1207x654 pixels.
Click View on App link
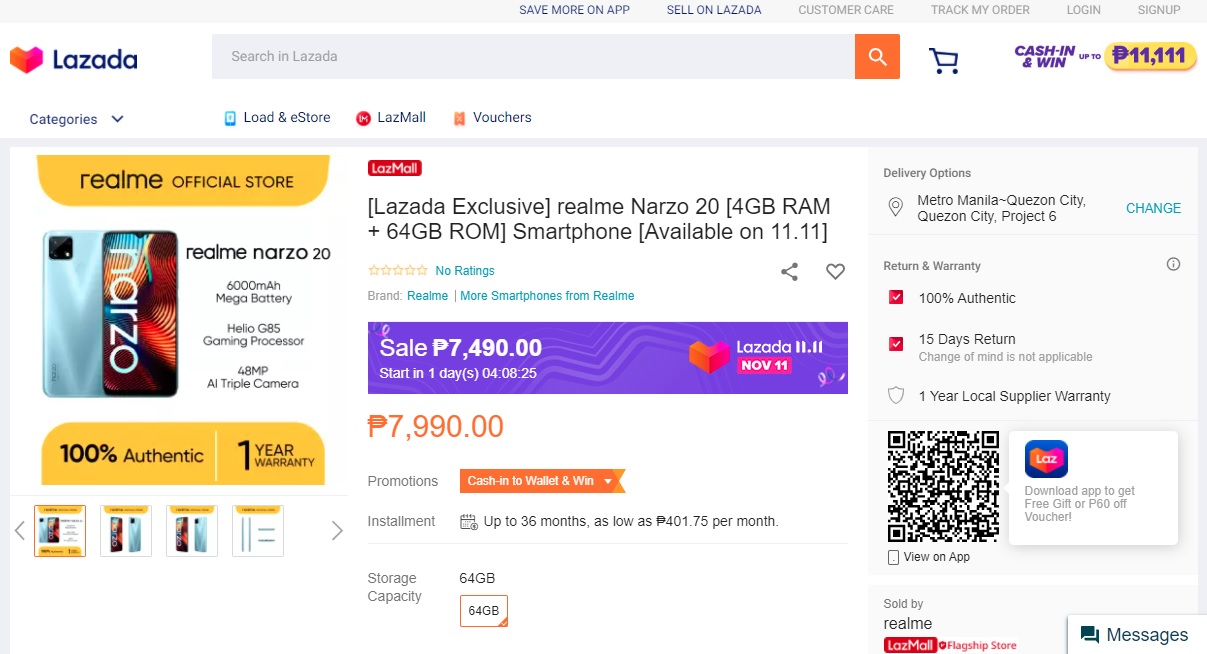(936, 557)
